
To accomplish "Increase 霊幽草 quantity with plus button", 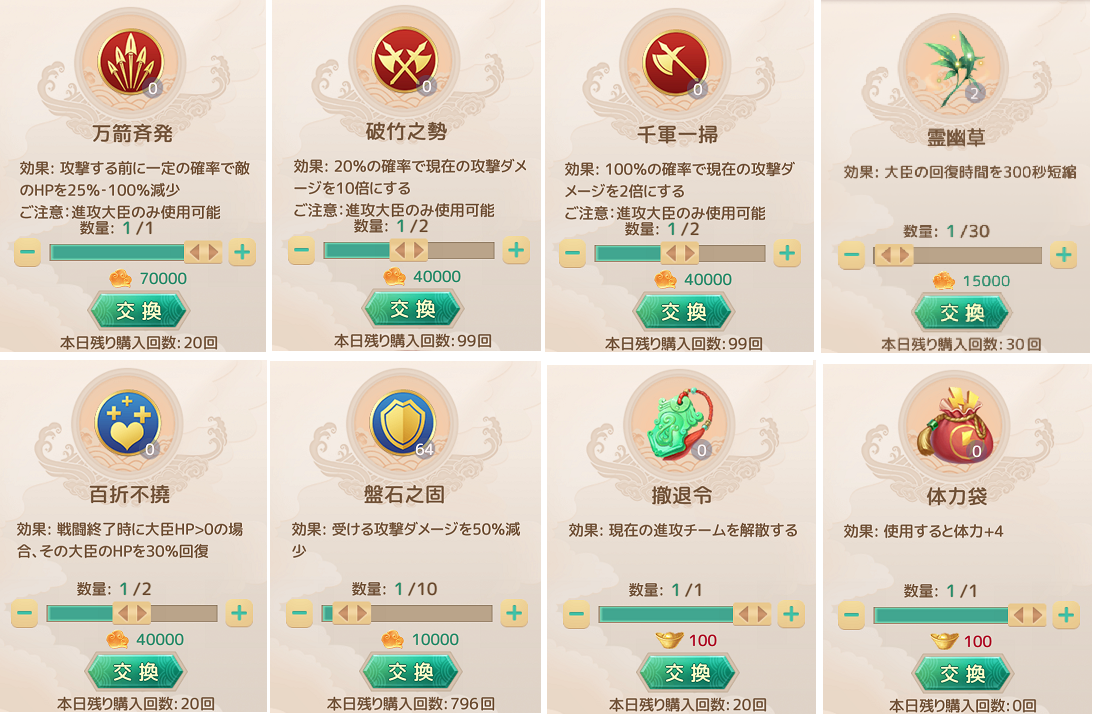I will coord(1064,255).
